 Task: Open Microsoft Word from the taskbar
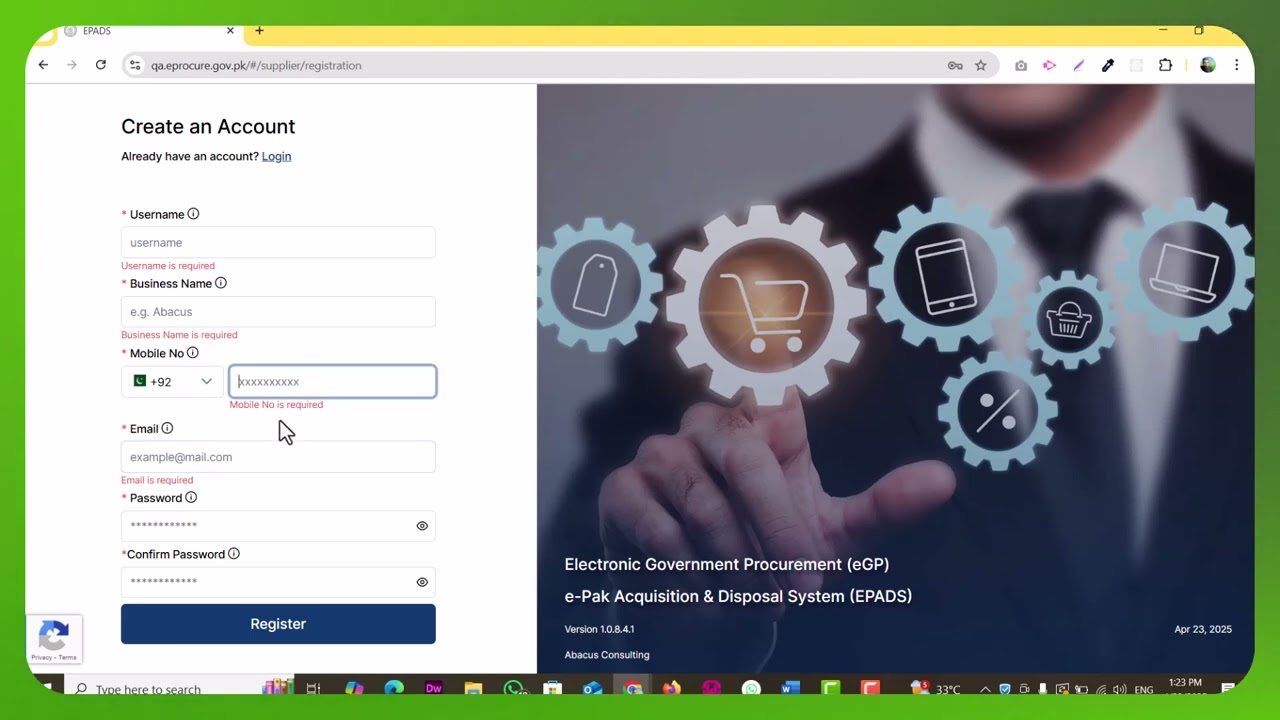click(x=790, y=689)
